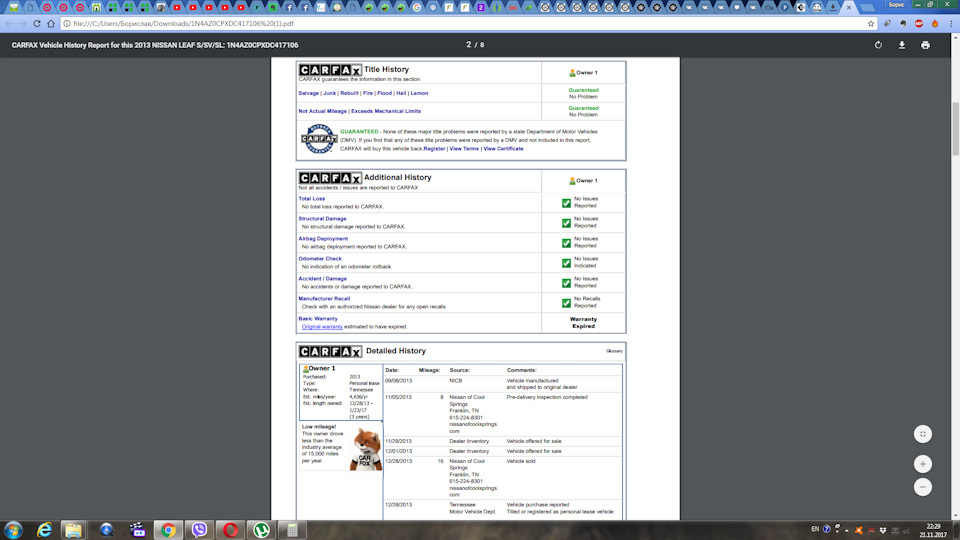
Task: Click the Accident / Damage green checkmark
Action: (566, 283)
